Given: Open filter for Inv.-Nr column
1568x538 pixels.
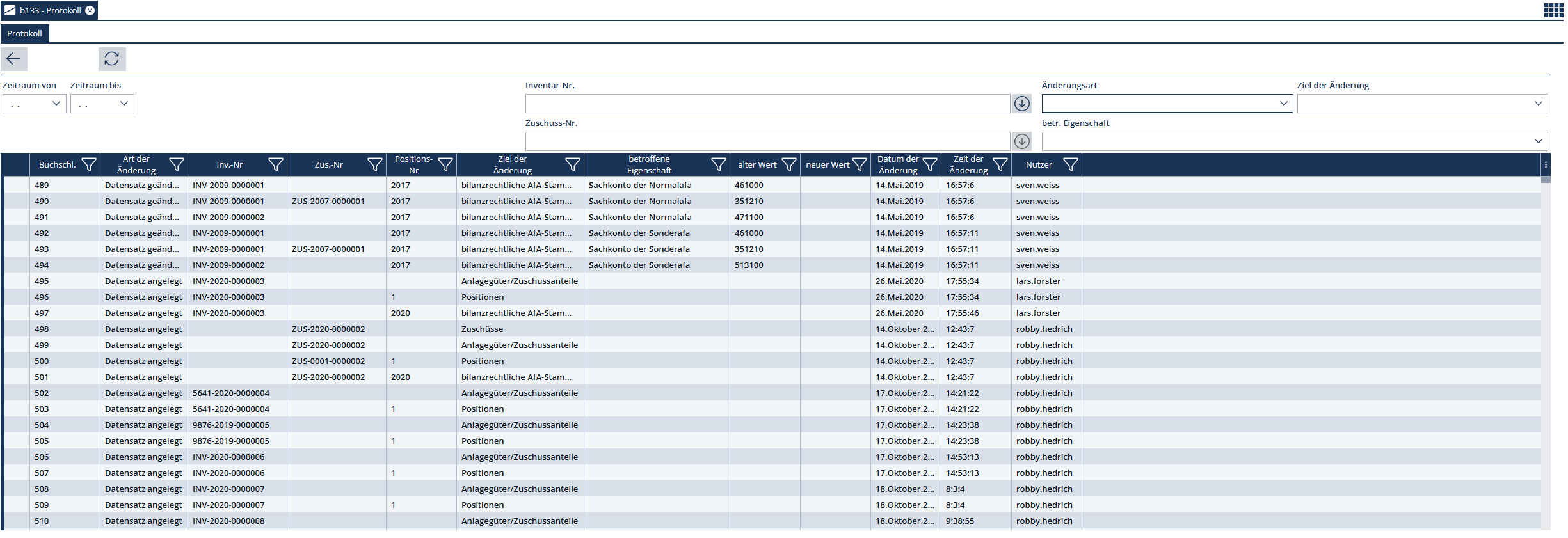Looking at the screenshot, I should pos(275,165).
